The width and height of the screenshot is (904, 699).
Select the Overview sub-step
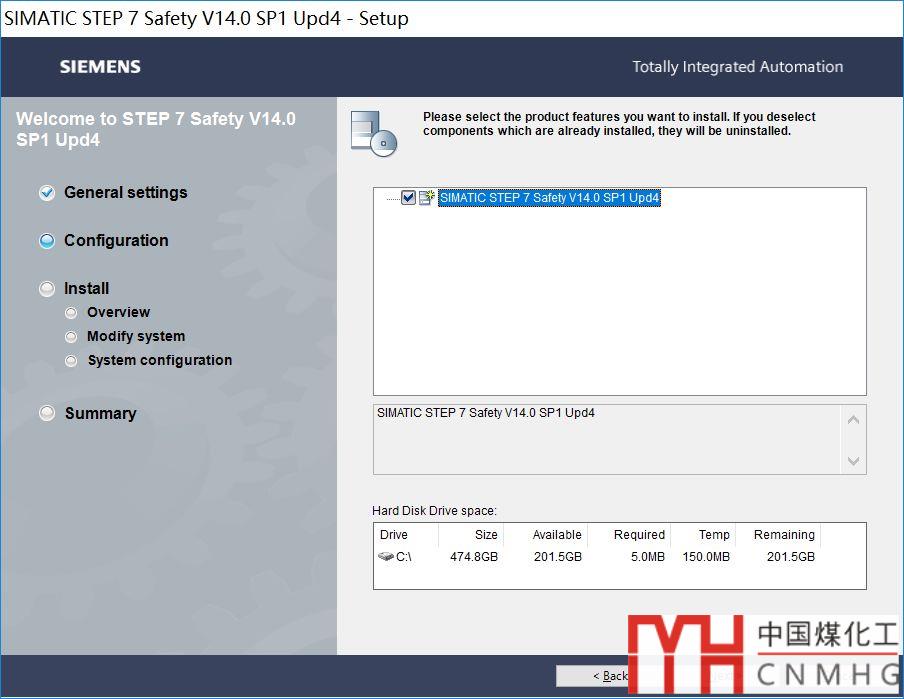[118, 312]
